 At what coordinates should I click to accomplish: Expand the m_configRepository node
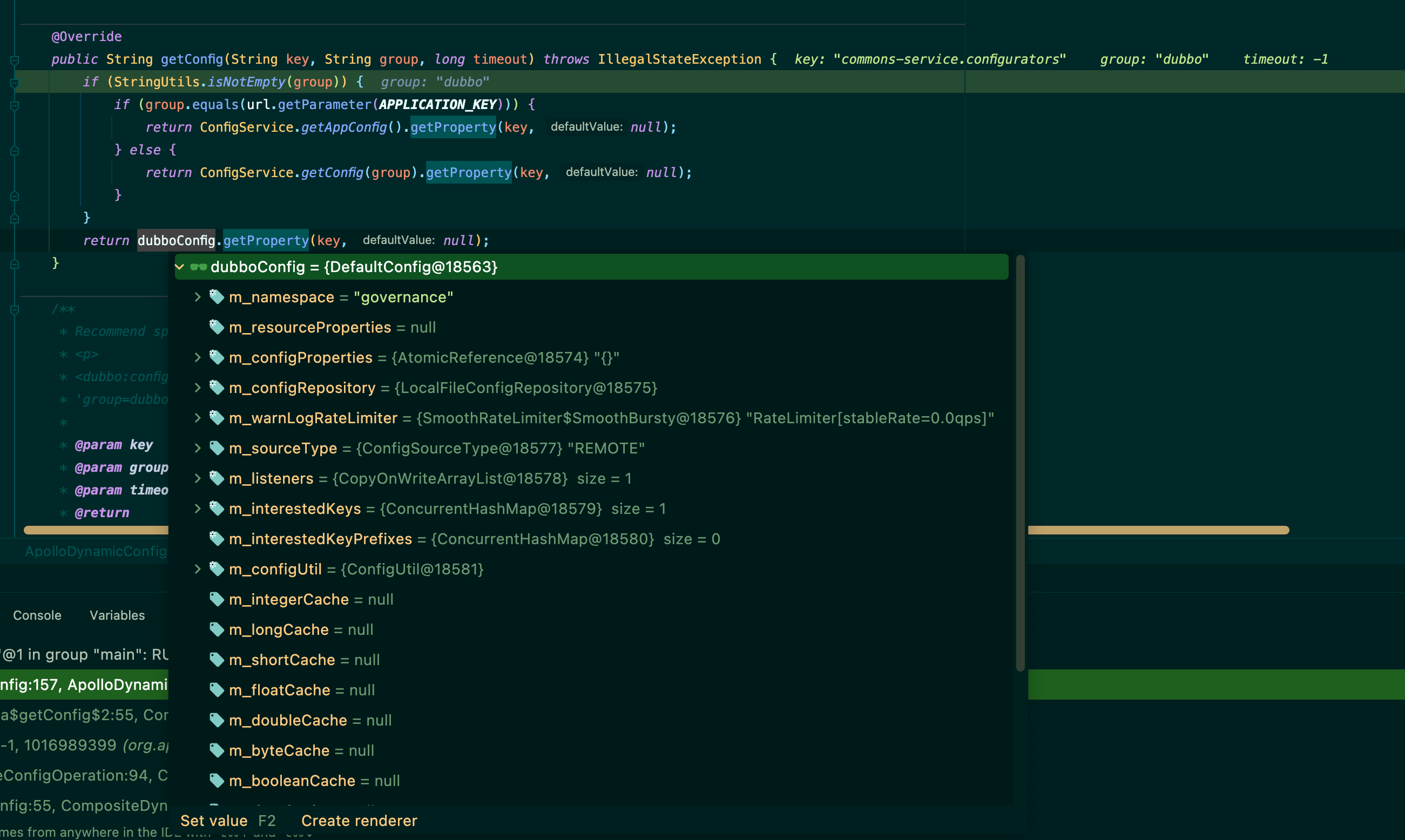[197, 388]
